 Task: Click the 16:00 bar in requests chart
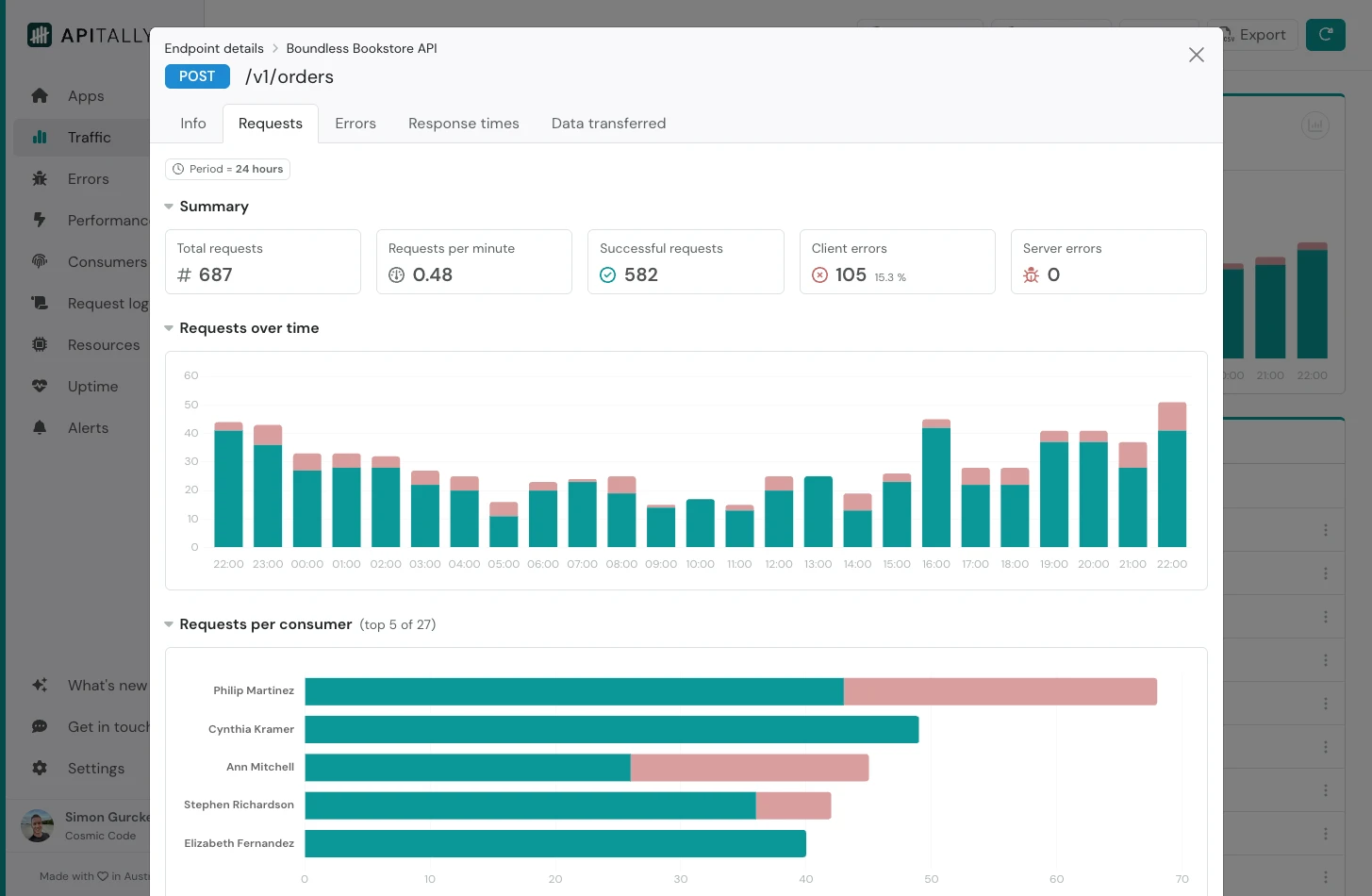click(x=935, y=486)
